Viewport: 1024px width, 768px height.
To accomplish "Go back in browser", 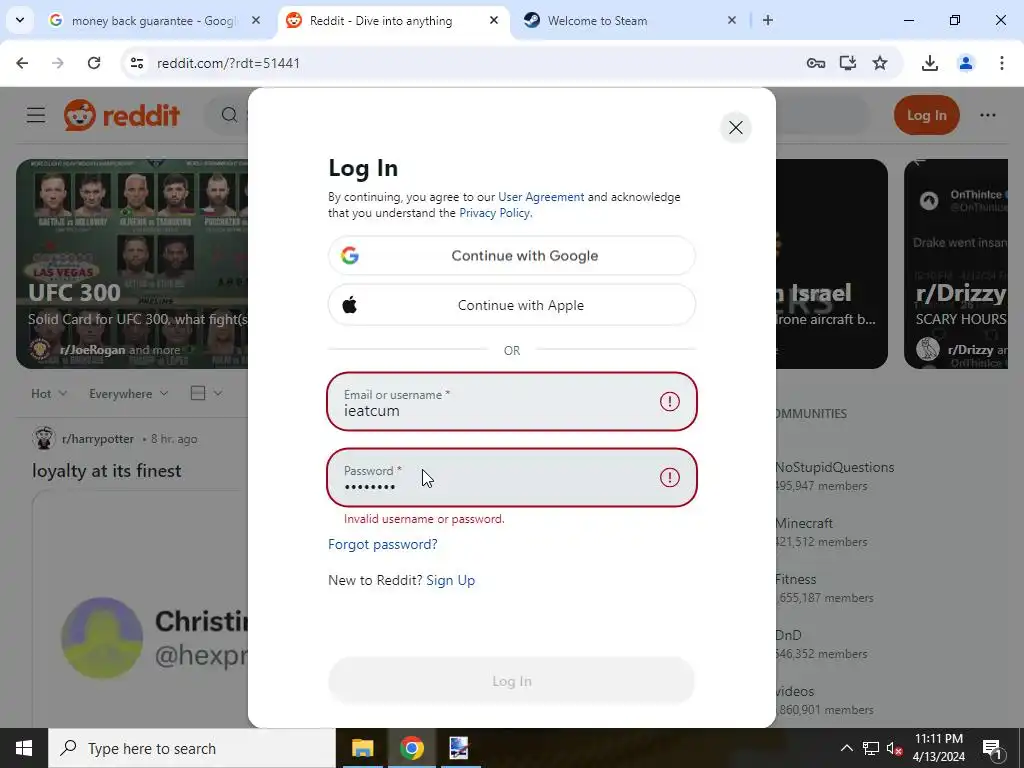I will (x=22, y=63).
